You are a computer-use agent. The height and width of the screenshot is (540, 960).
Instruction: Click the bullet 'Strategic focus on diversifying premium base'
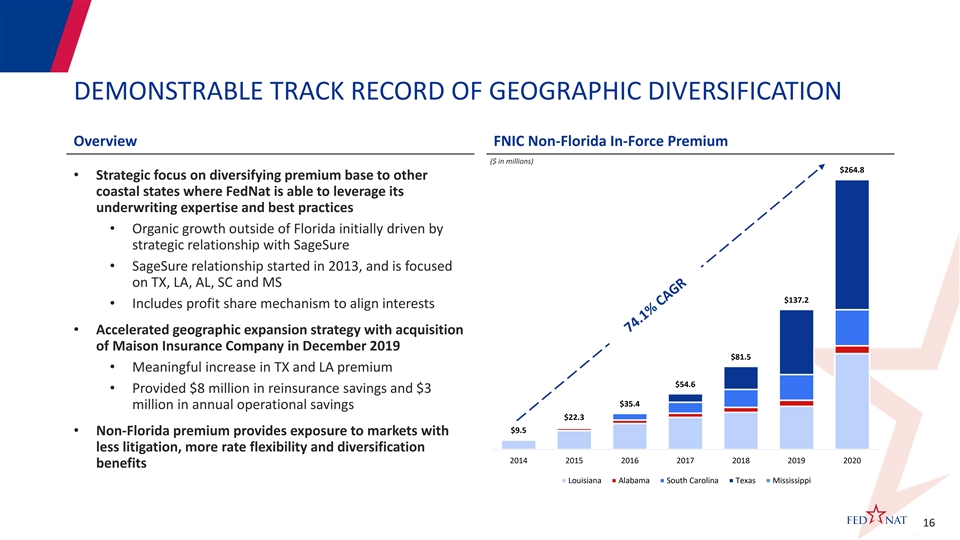tap(262, 191)
